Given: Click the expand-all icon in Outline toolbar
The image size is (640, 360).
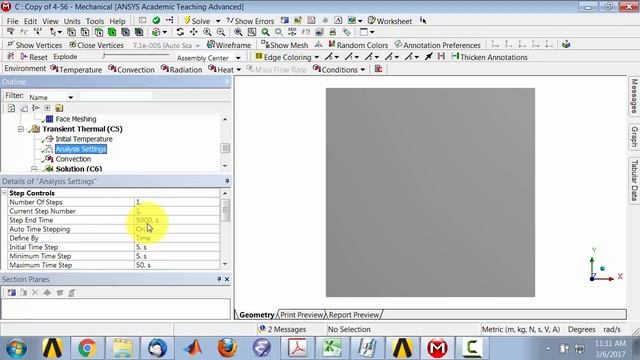Looking at the screenshot, I should point(47,108).
